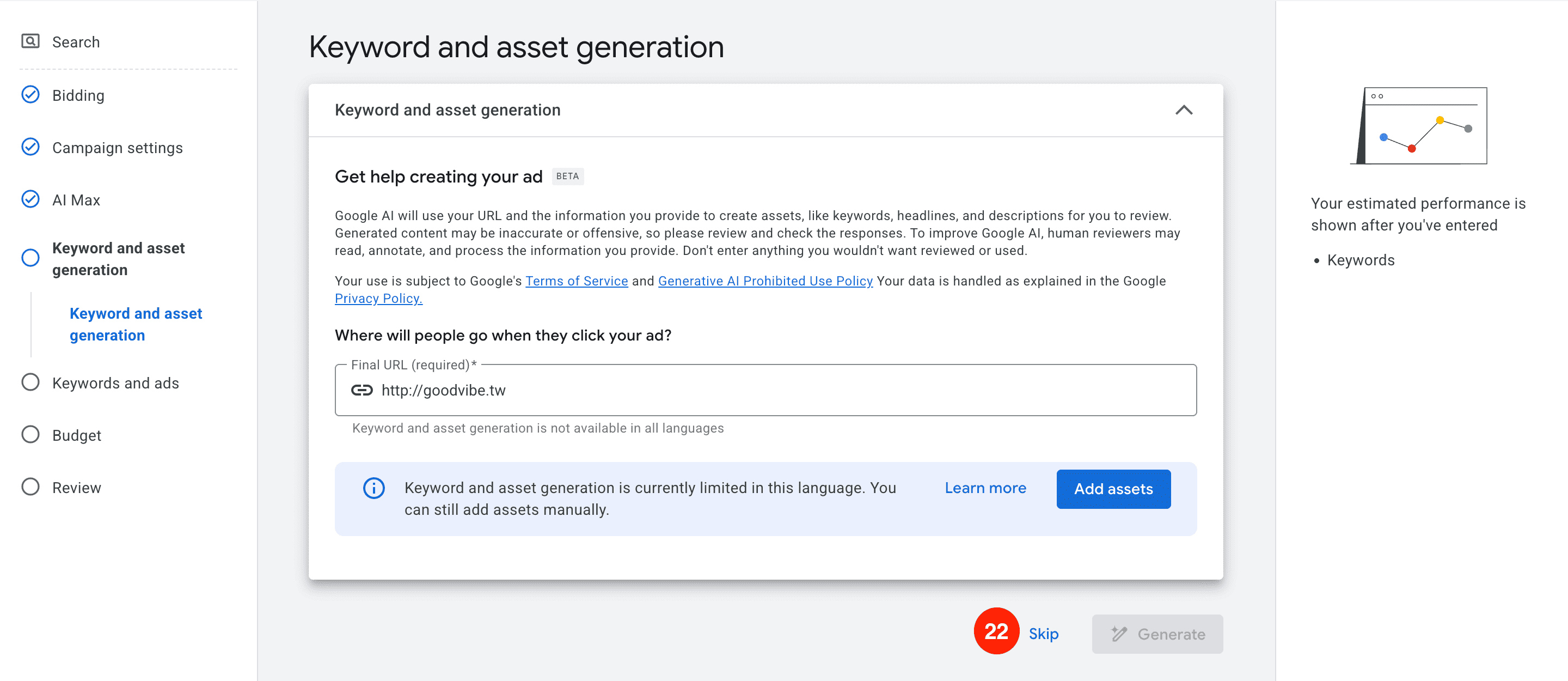Click the 'Get help creating your ad' heading
Viewport: 1568px width, 681px height.
coord(438,177)
